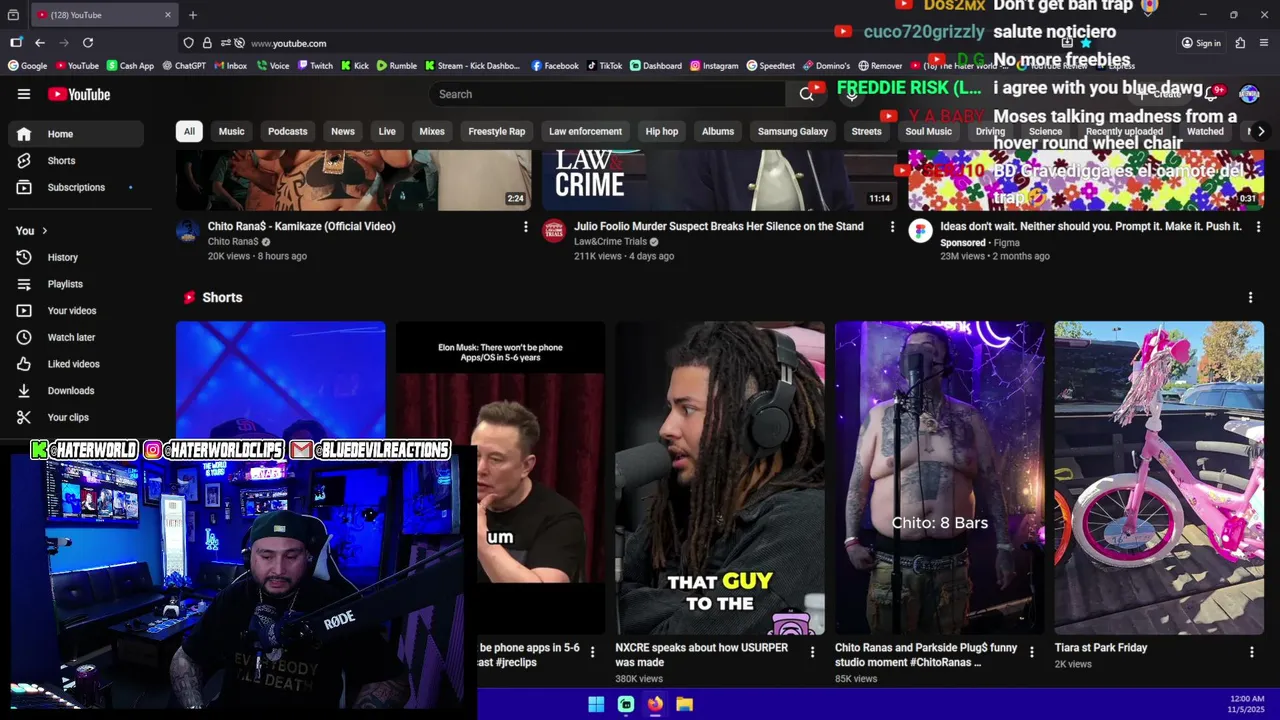Select the Music filter chip

pyautogui.click(x=231, y=131)
